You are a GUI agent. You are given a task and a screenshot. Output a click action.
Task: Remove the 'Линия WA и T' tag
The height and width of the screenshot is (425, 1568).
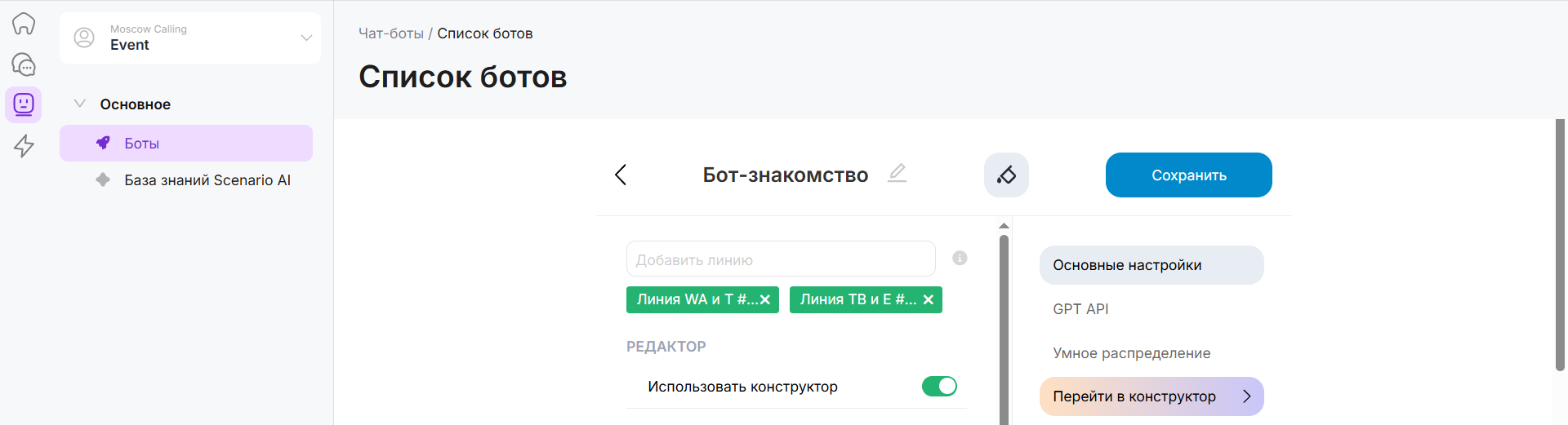(765, 300)
